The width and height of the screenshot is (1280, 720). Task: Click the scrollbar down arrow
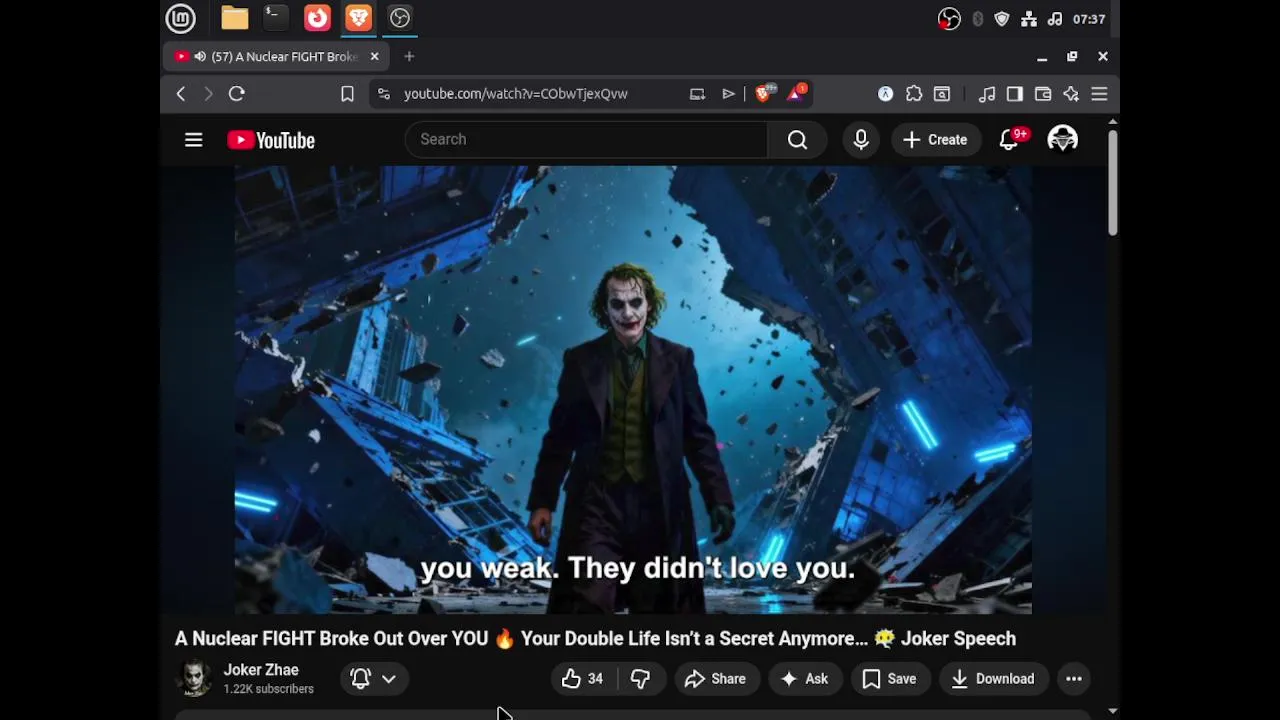tap(1112, 711)
